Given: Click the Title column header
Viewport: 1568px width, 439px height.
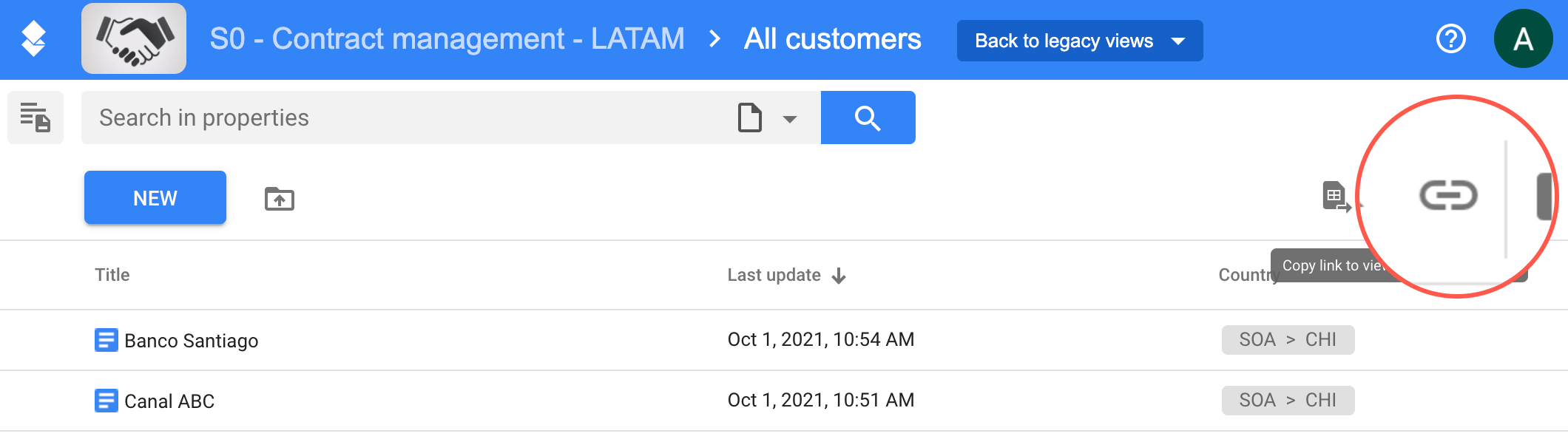Looking at the screenshot, I should coord(112,275).
